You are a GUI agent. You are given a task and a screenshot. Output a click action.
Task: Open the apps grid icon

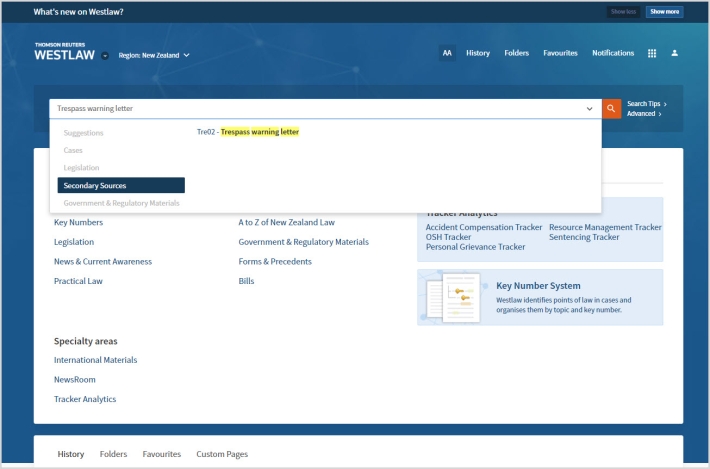[x=652, y=53]
